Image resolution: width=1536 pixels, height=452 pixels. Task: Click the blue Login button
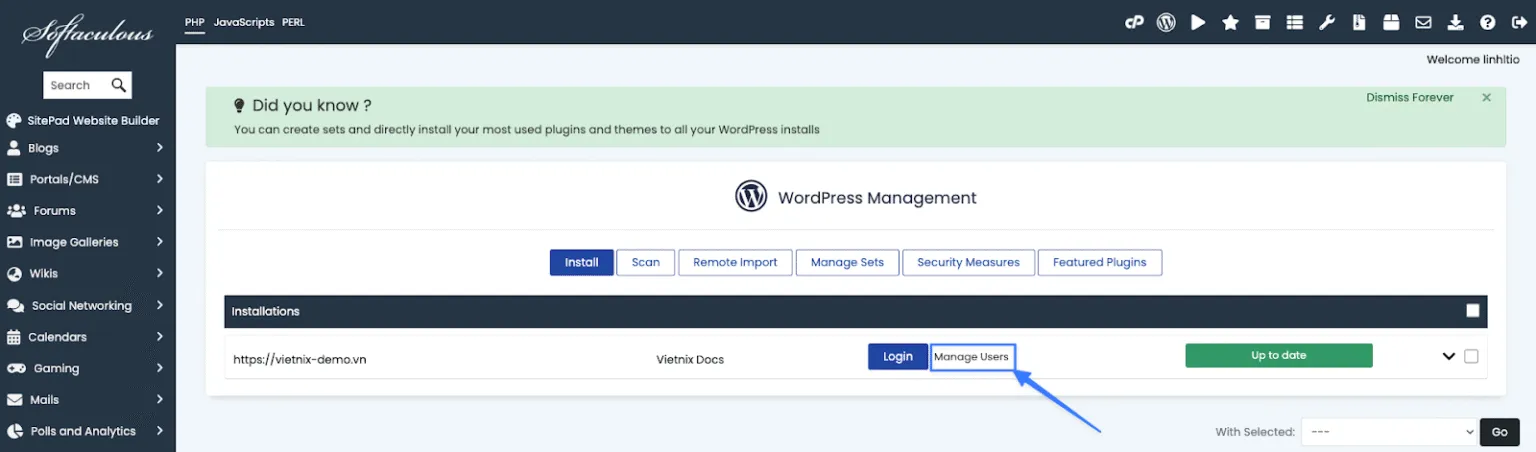tap(898, 357)
